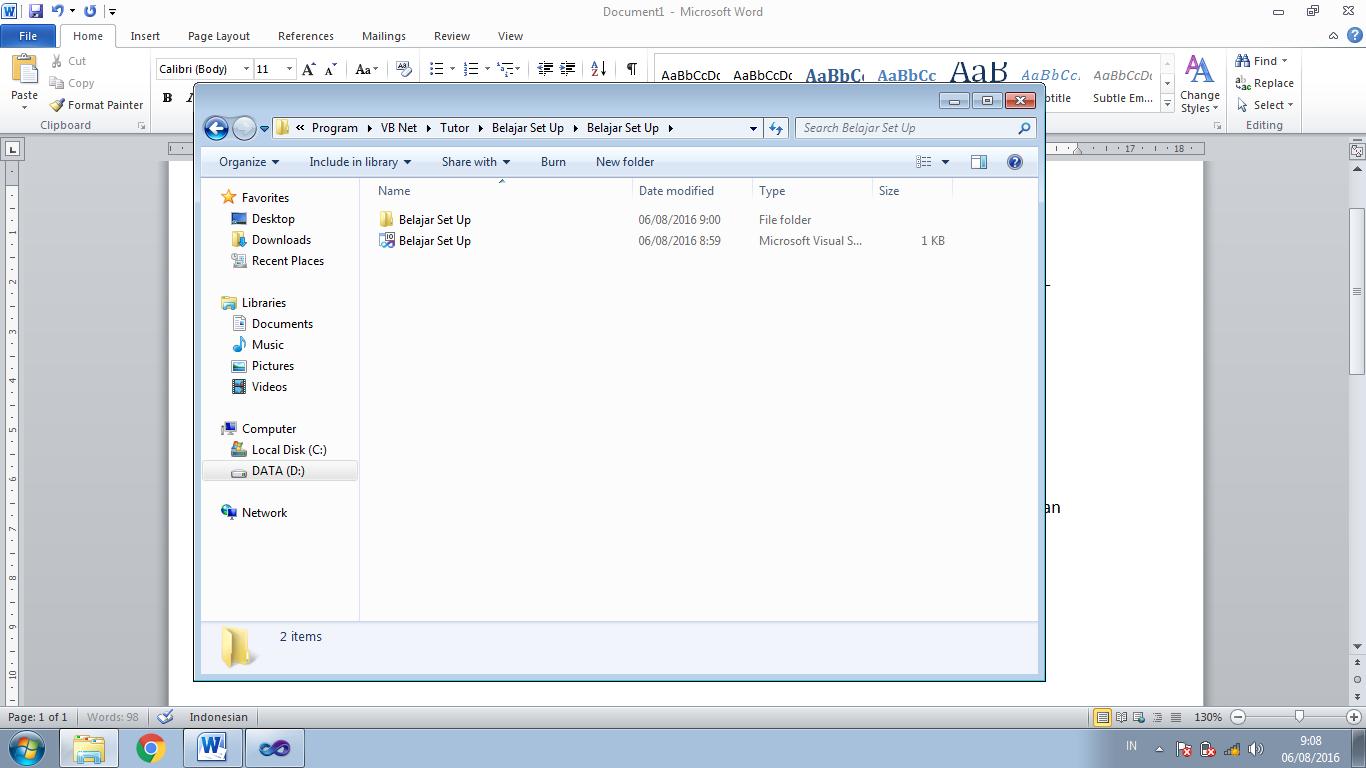
Task: Switch to Print Layout view in status bar
Action: (x=1102, y=717)
